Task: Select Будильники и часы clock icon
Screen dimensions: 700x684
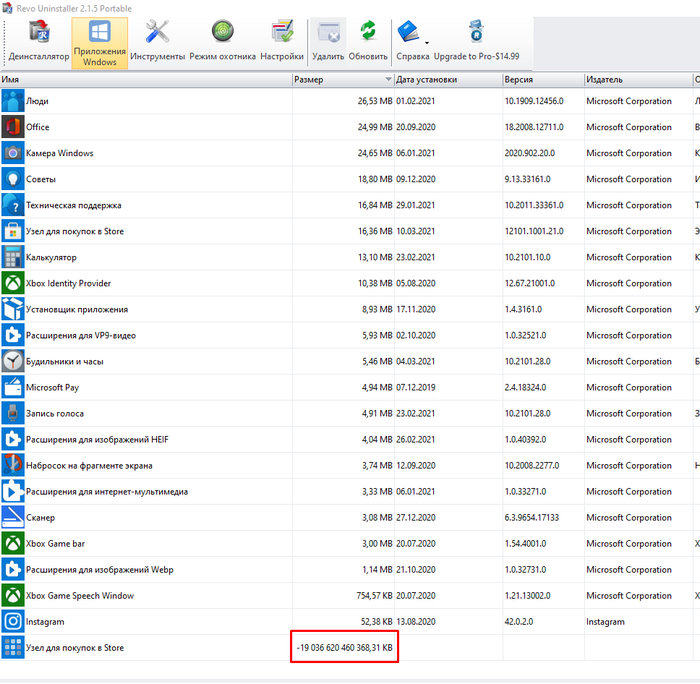Action: pyautogui.click(x=13, y=361)
